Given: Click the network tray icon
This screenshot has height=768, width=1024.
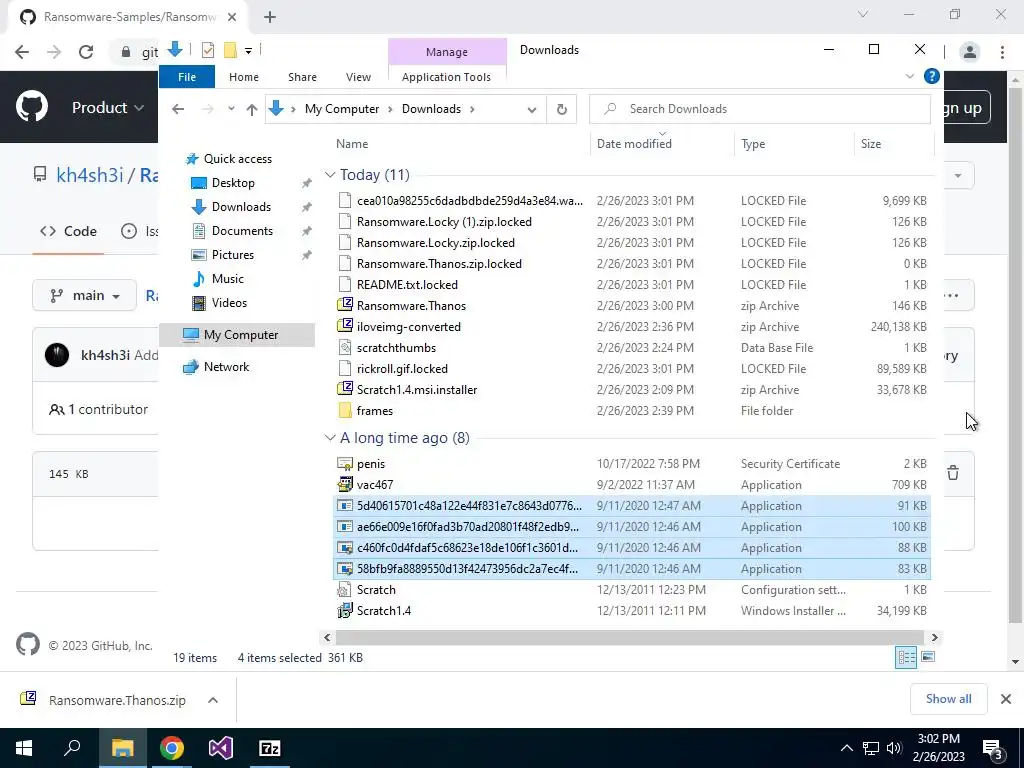Looking at the screenshot, I should pyautogui.click(x=871, y=748).
